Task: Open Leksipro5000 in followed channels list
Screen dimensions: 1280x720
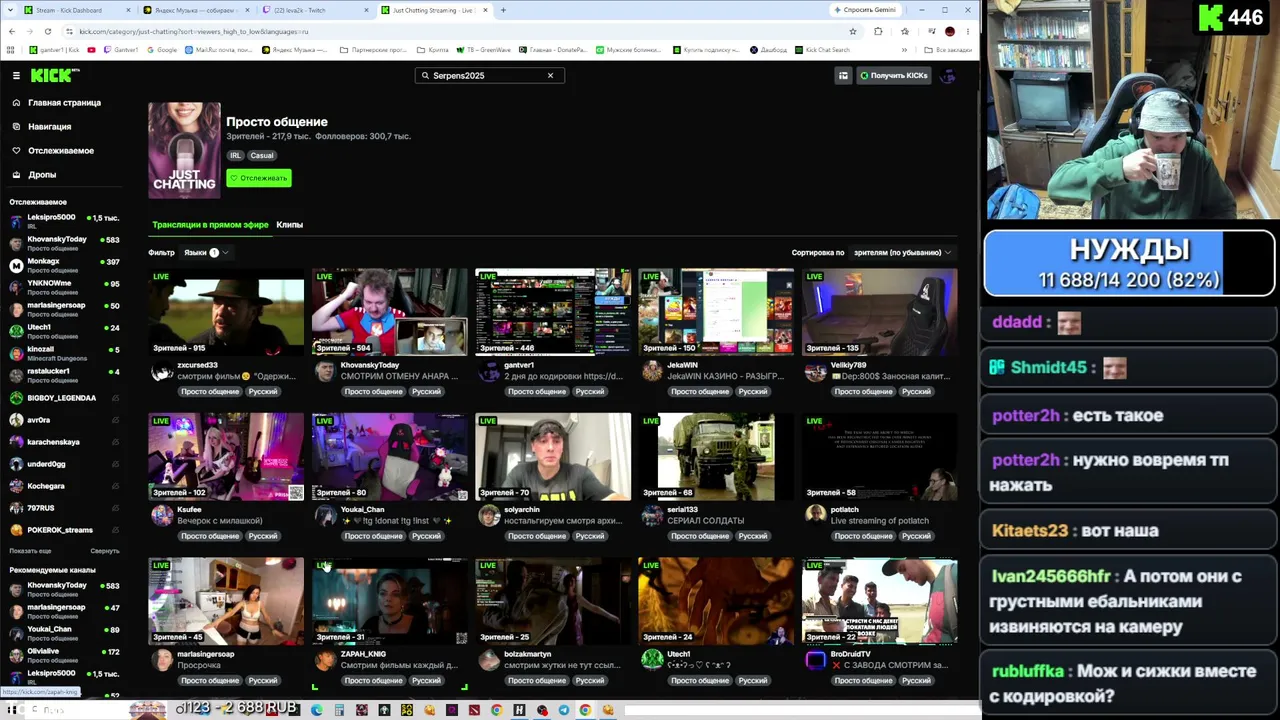Action: coord(64,221)
